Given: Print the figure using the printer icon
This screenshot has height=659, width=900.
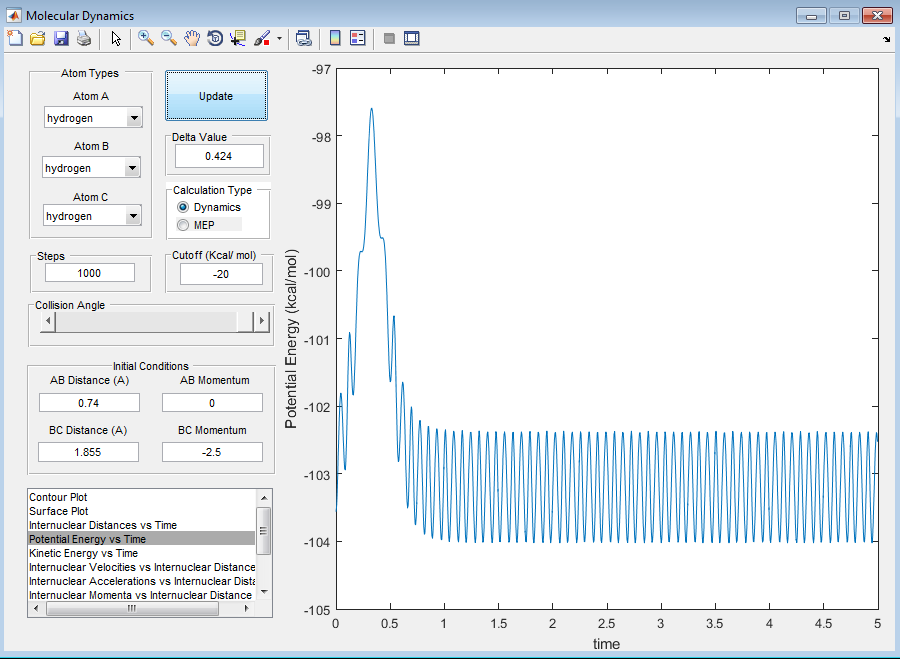Looking at the screenshot, I should (x=84, y=39).
